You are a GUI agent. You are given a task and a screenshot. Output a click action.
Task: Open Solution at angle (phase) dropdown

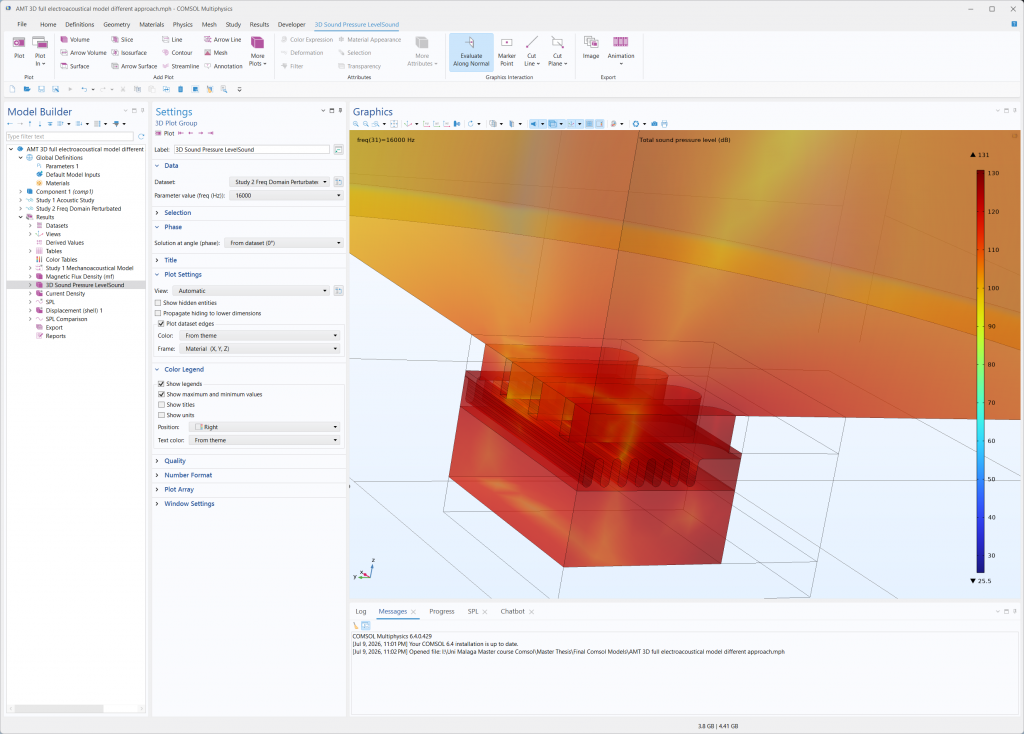[283, 243]
